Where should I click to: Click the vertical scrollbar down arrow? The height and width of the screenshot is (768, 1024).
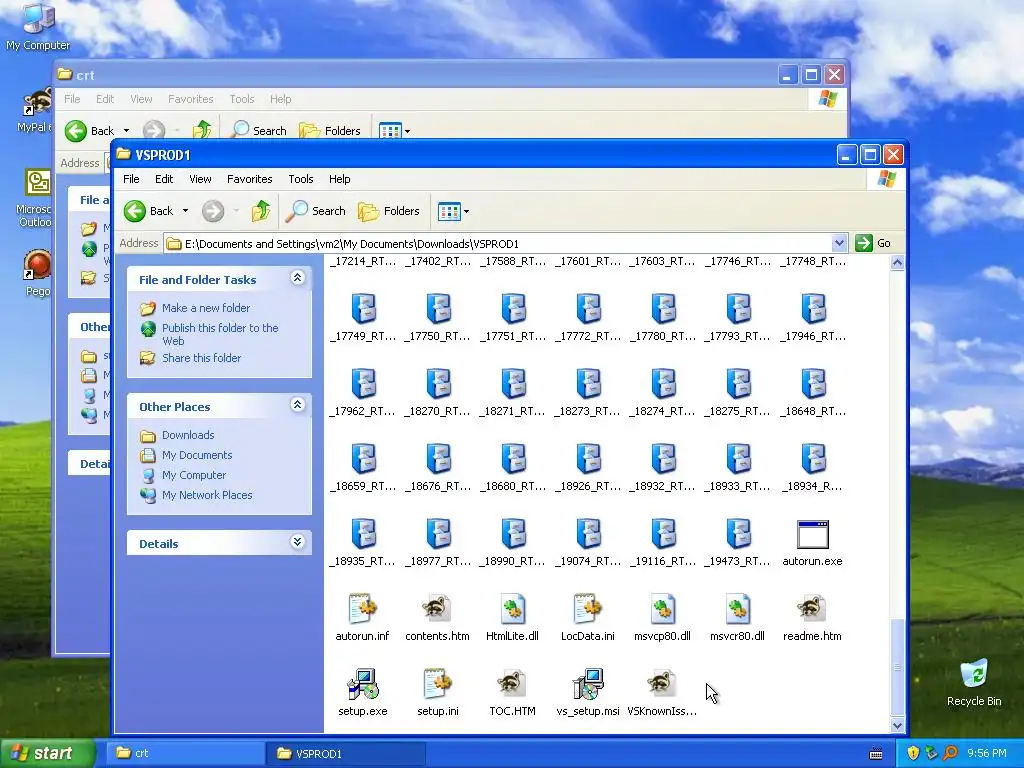897,725
